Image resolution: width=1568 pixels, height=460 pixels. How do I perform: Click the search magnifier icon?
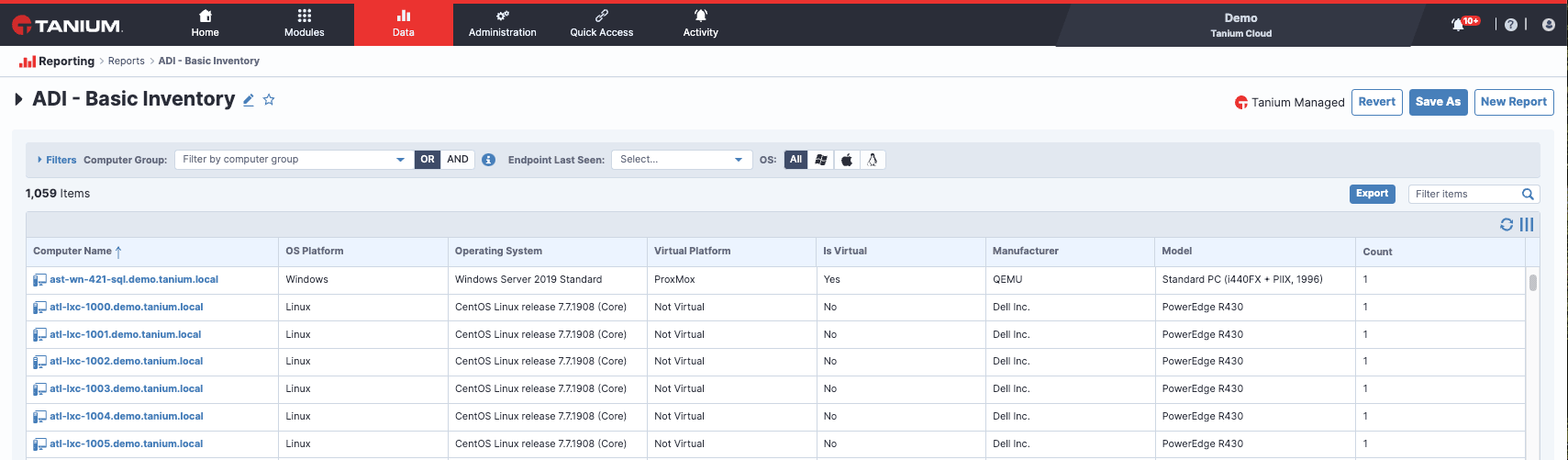tap(1528, 194)
